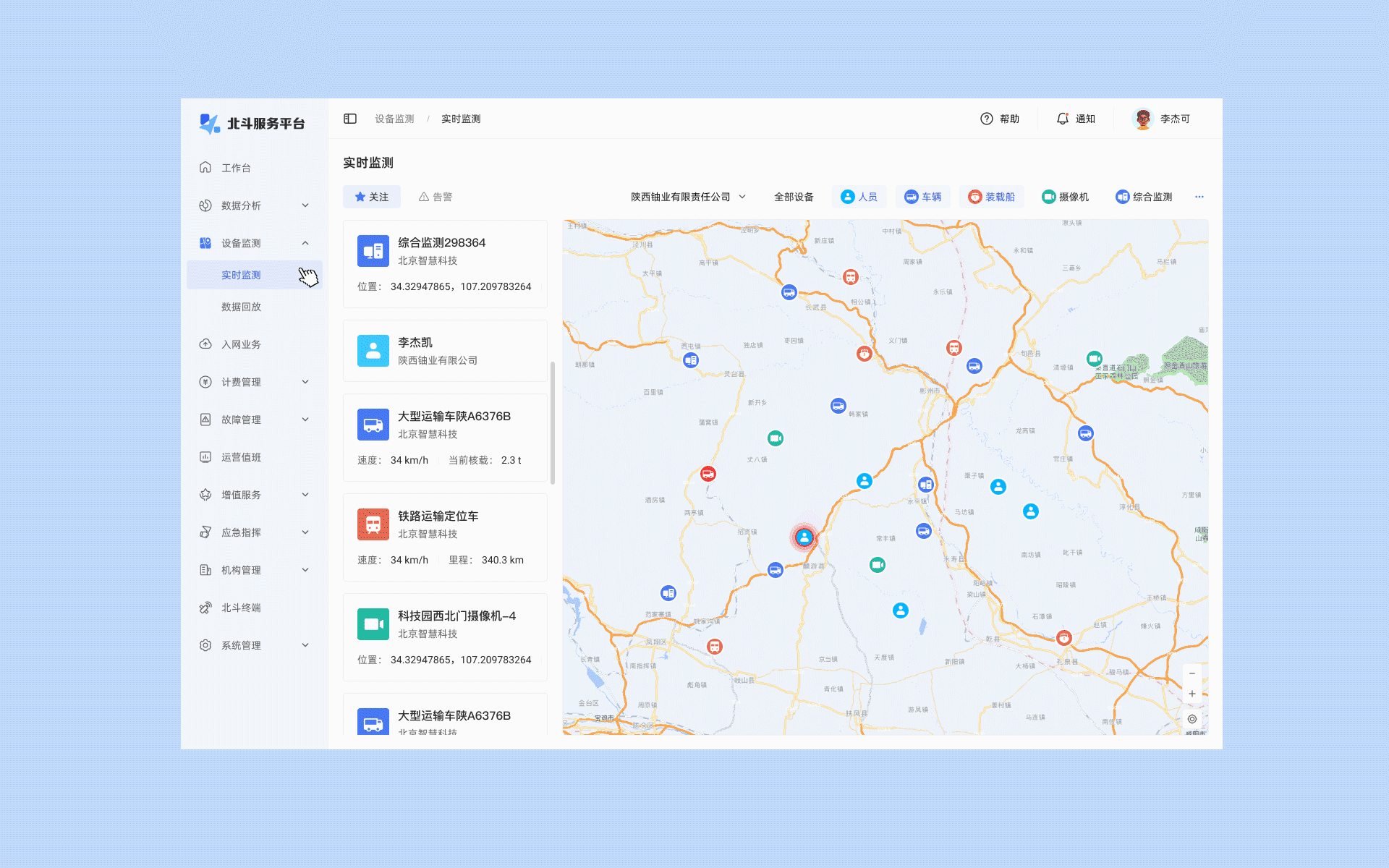The image size is (1389, 868).
Task: Zoom out the map with minus button
Action: [1192, 673]
